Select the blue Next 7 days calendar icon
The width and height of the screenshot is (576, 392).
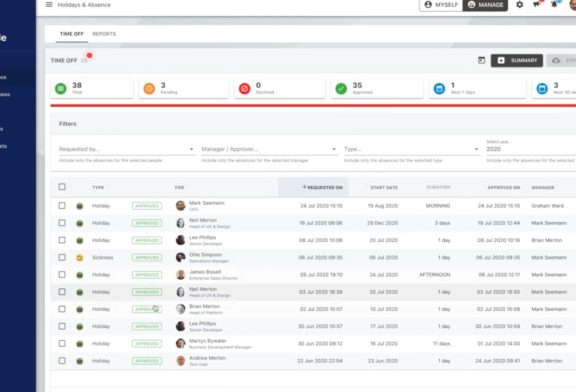[x=439, y=89]
